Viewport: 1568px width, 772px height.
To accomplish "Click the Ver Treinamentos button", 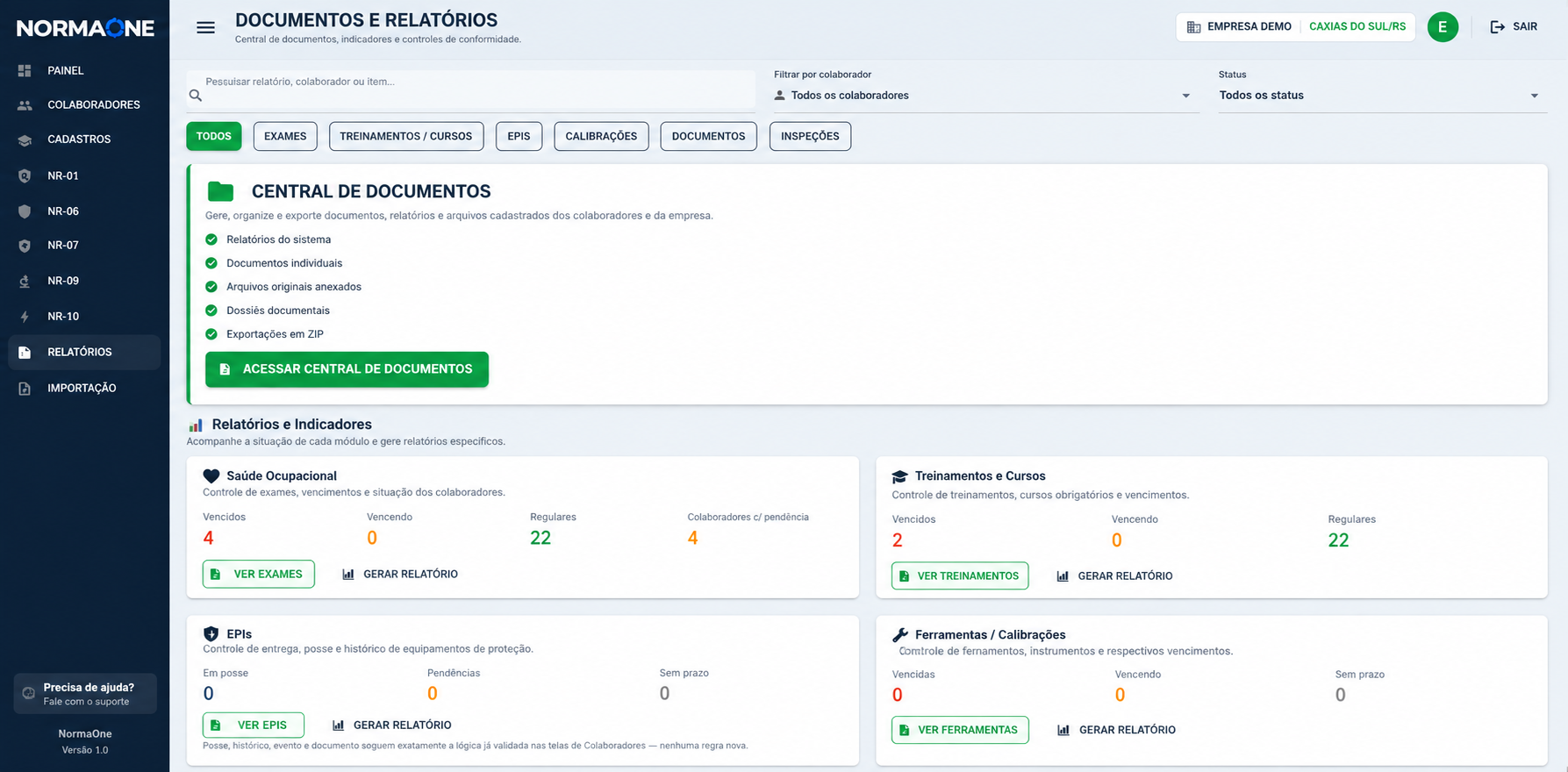I will coord(960,575).
